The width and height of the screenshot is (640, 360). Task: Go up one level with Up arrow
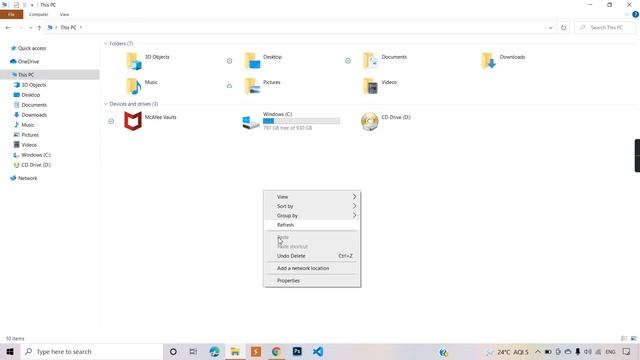[x=39, y=27]
